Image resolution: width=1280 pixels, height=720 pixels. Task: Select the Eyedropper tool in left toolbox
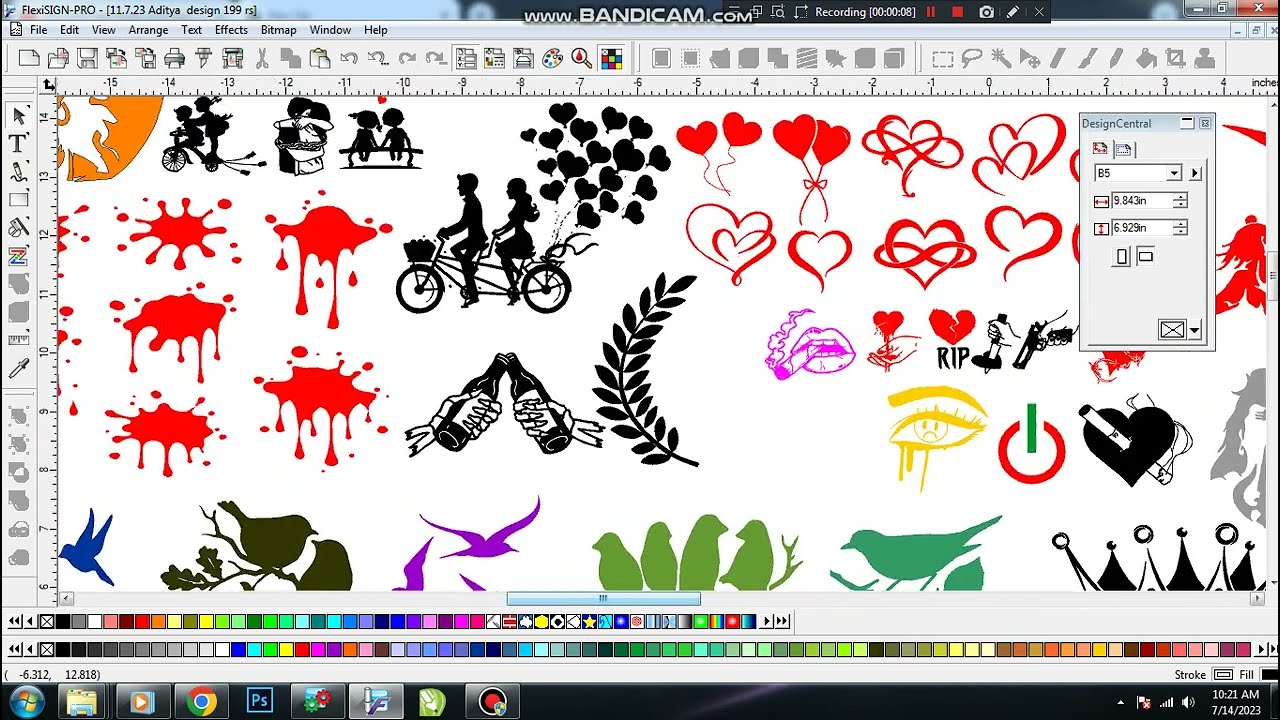19,369
